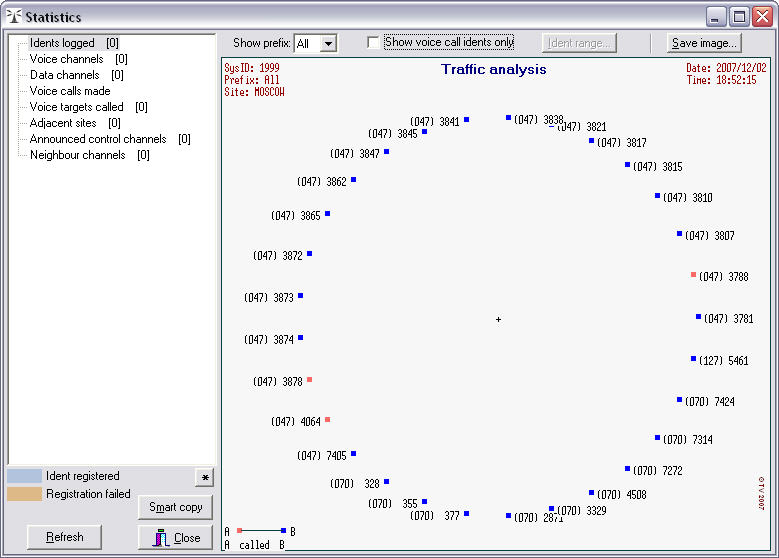Click the blue node for (070) 7272
Image resolution: width=779 pixels, height=558 pixels.
[x=627, y=469]
